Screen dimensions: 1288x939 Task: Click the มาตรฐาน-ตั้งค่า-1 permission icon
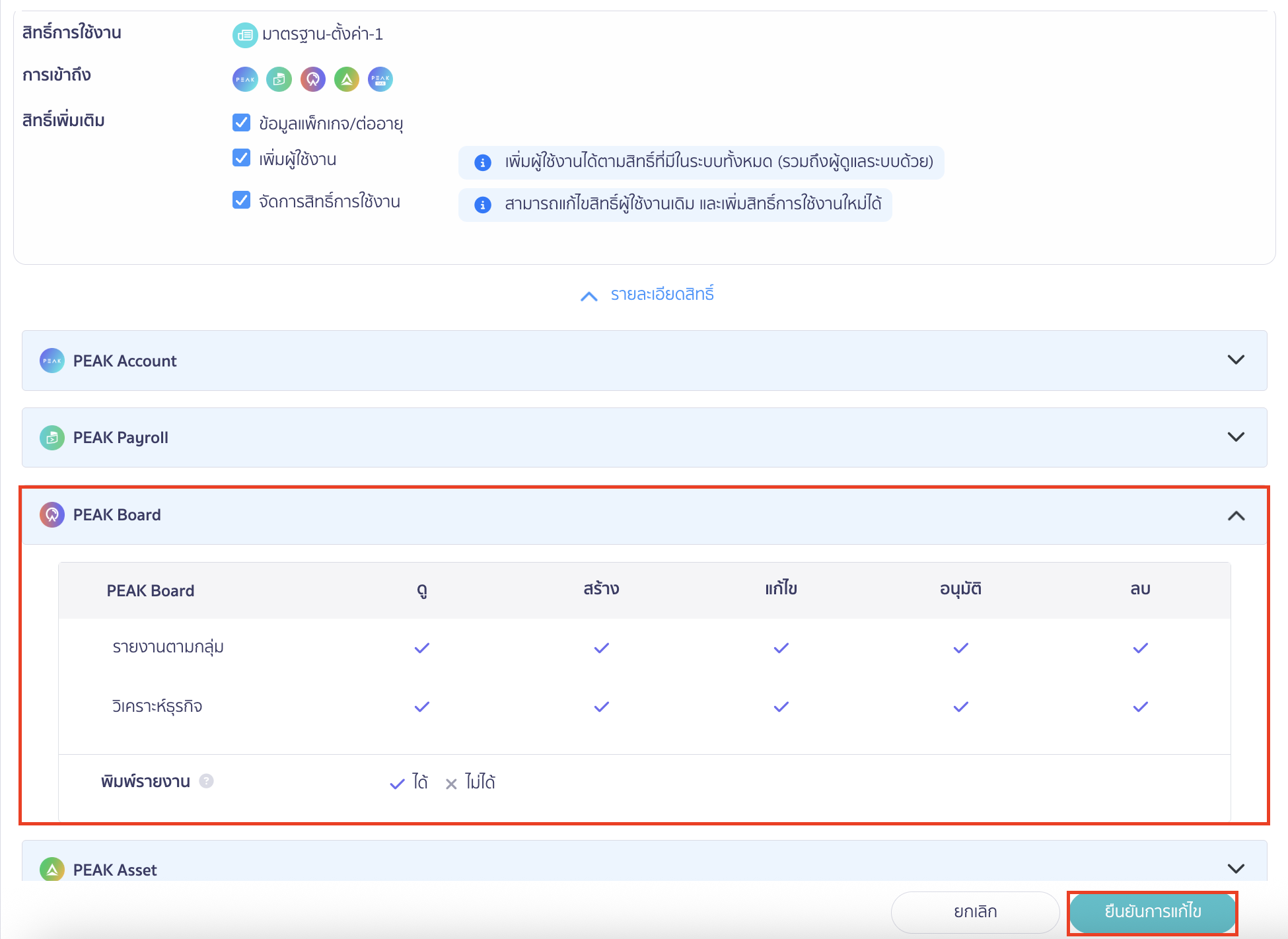(x=245, y=35)
